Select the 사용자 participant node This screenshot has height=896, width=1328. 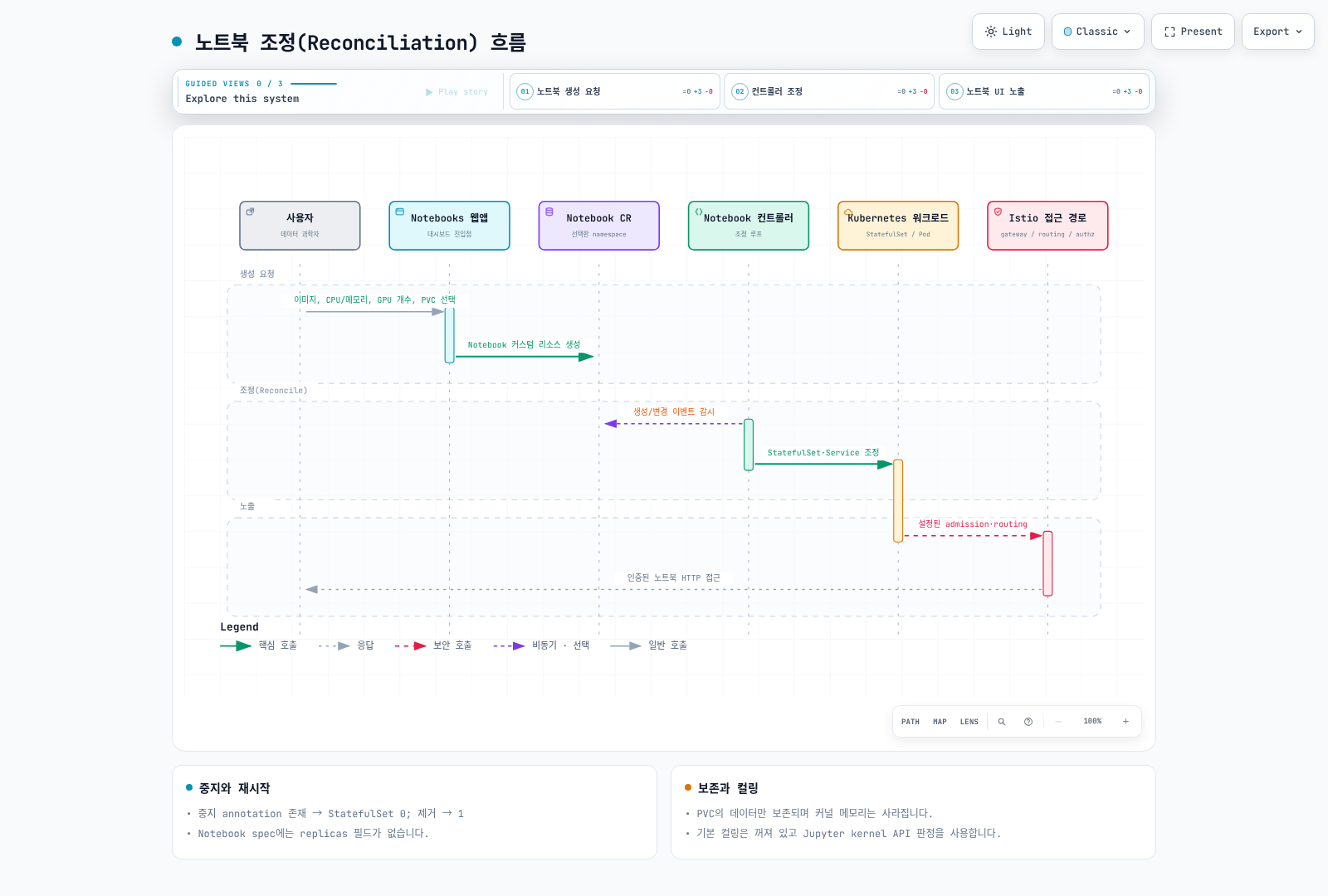tap(300, 226)
